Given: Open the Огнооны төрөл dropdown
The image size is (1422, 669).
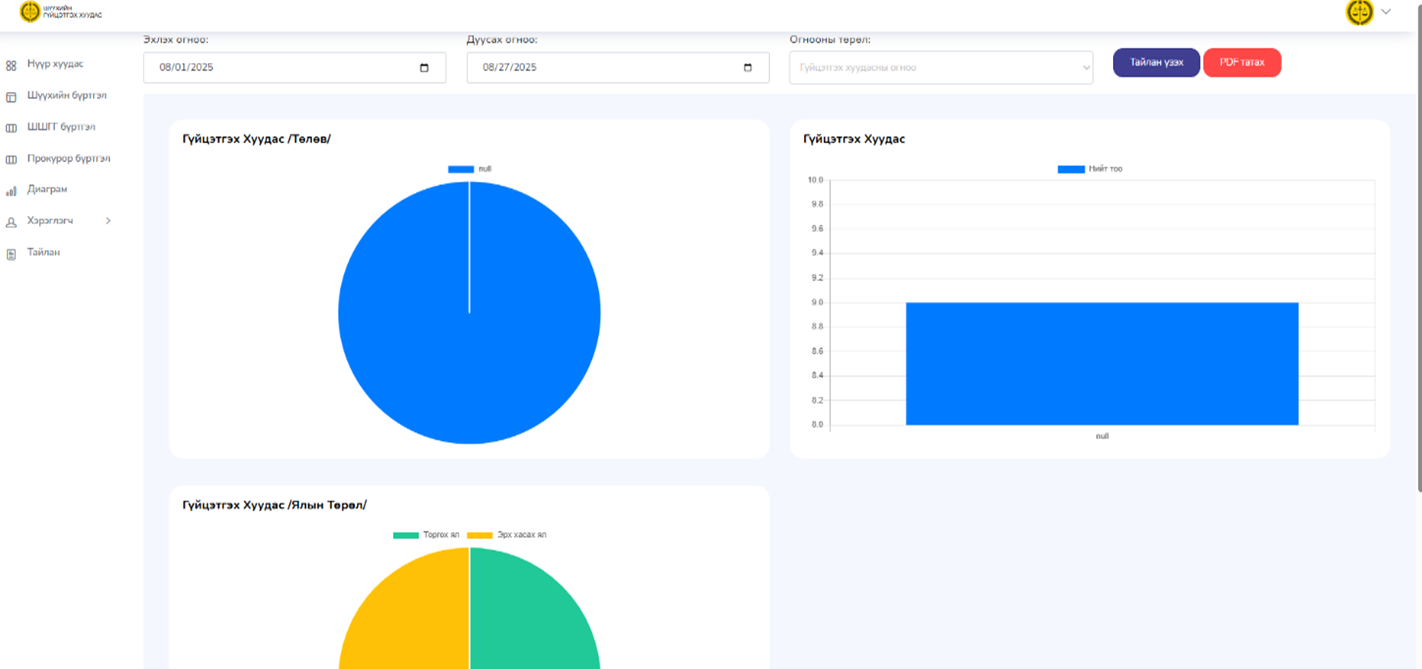Looking at the screenshot, I should [x=940, y=68].
